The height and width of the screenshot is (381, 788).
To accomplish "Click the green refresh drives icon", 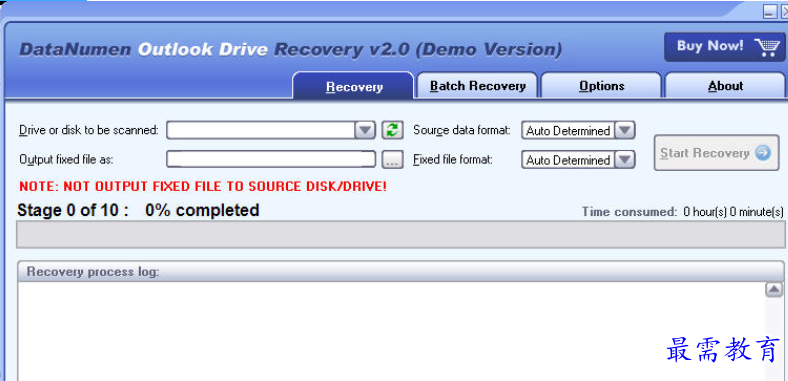I will 392,130.
